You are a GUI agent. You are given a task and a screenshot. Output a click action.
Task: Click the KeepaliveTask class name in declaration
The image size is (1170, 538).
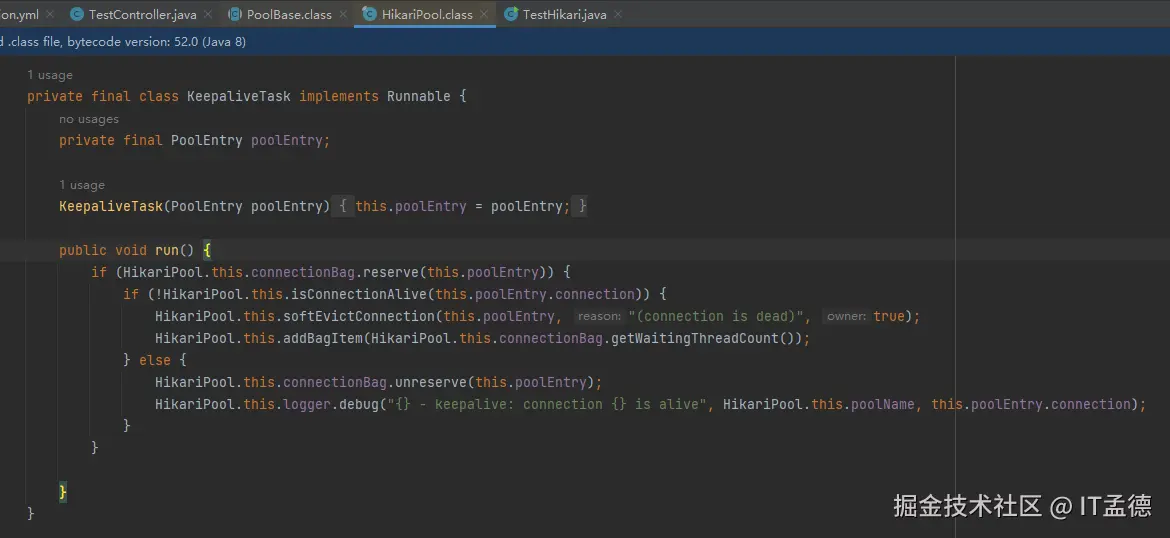tap(239, 96)
